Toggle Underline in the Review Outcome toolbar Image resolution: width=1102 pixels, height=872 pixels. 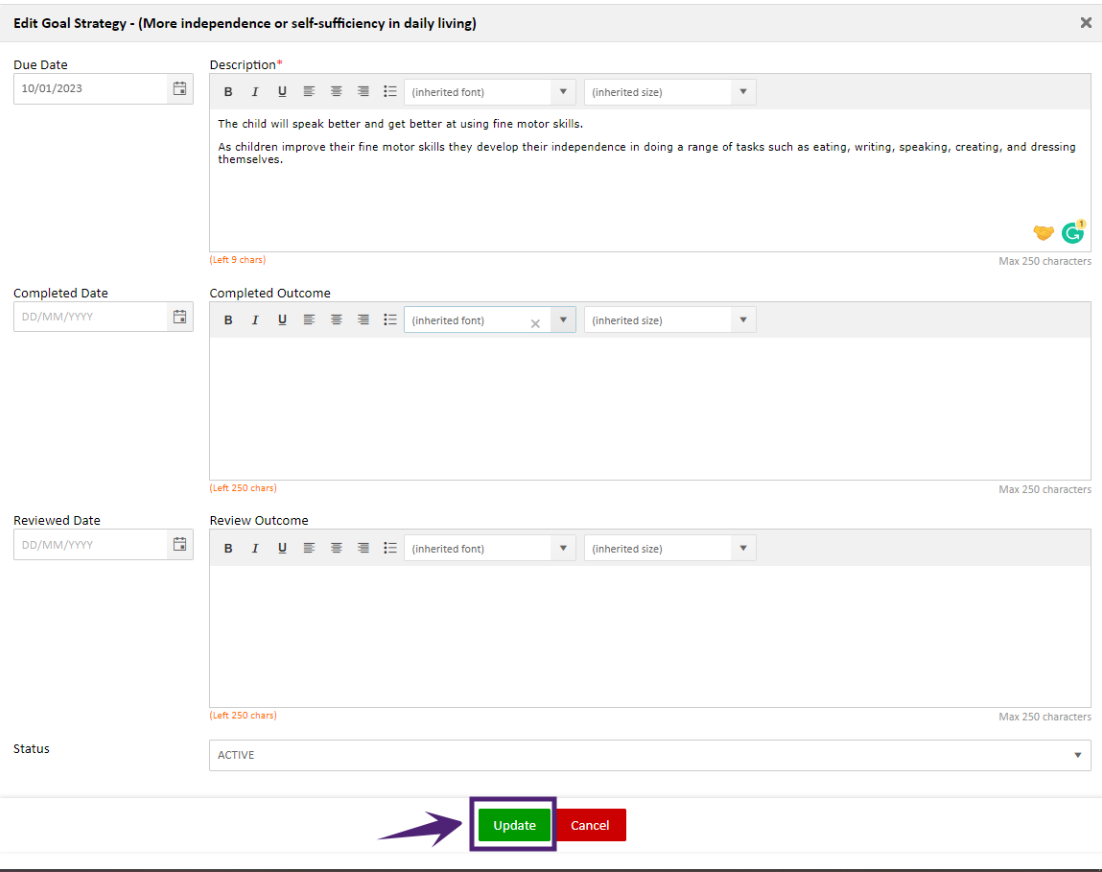tap(282, 549)
